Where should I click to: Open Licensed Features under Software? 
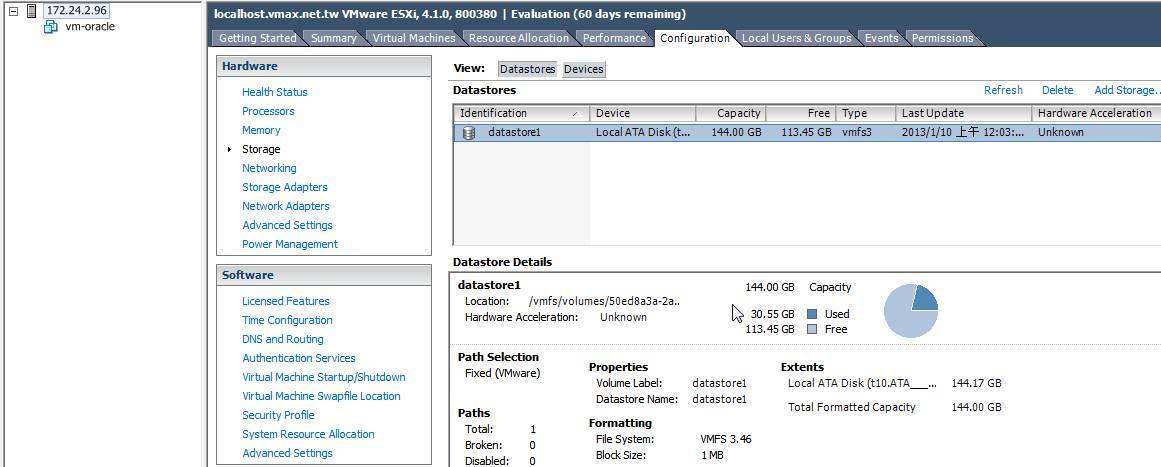(286, 301)
